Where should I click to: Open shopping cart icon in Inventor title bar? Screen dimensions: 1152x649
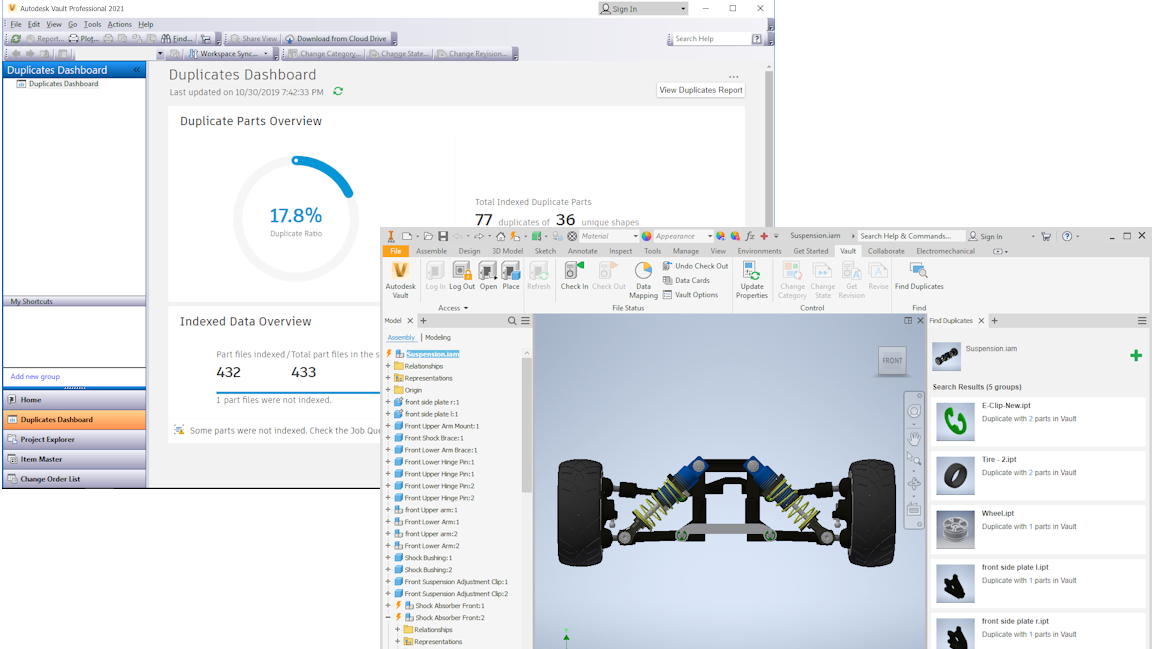tap(1045, 236)
